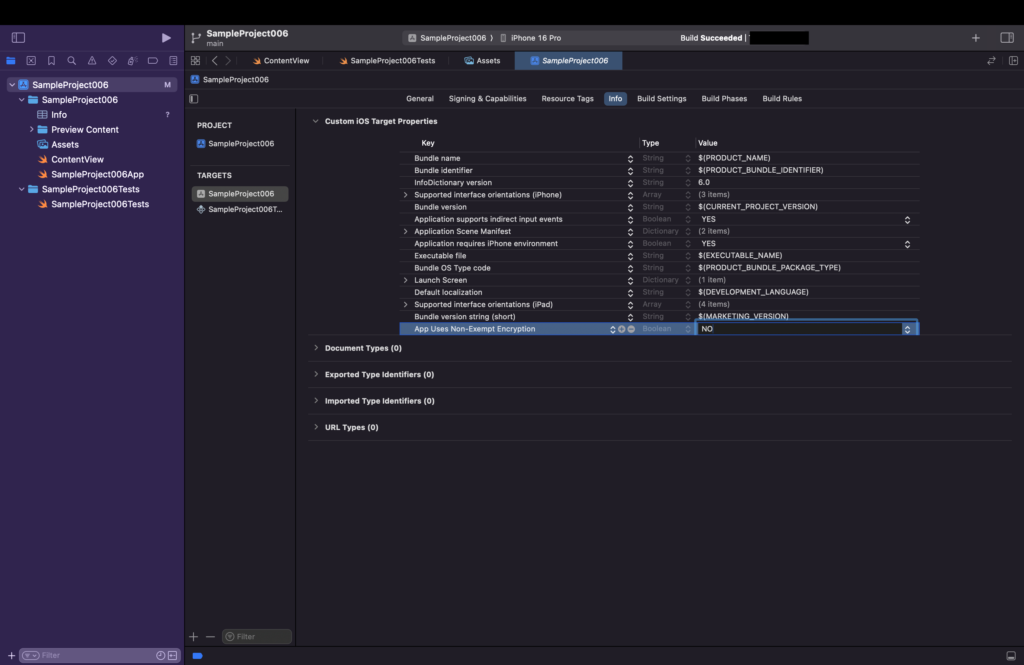Expand the URL Types section
Screen dimensions: 1024x665
coord(316,427)
